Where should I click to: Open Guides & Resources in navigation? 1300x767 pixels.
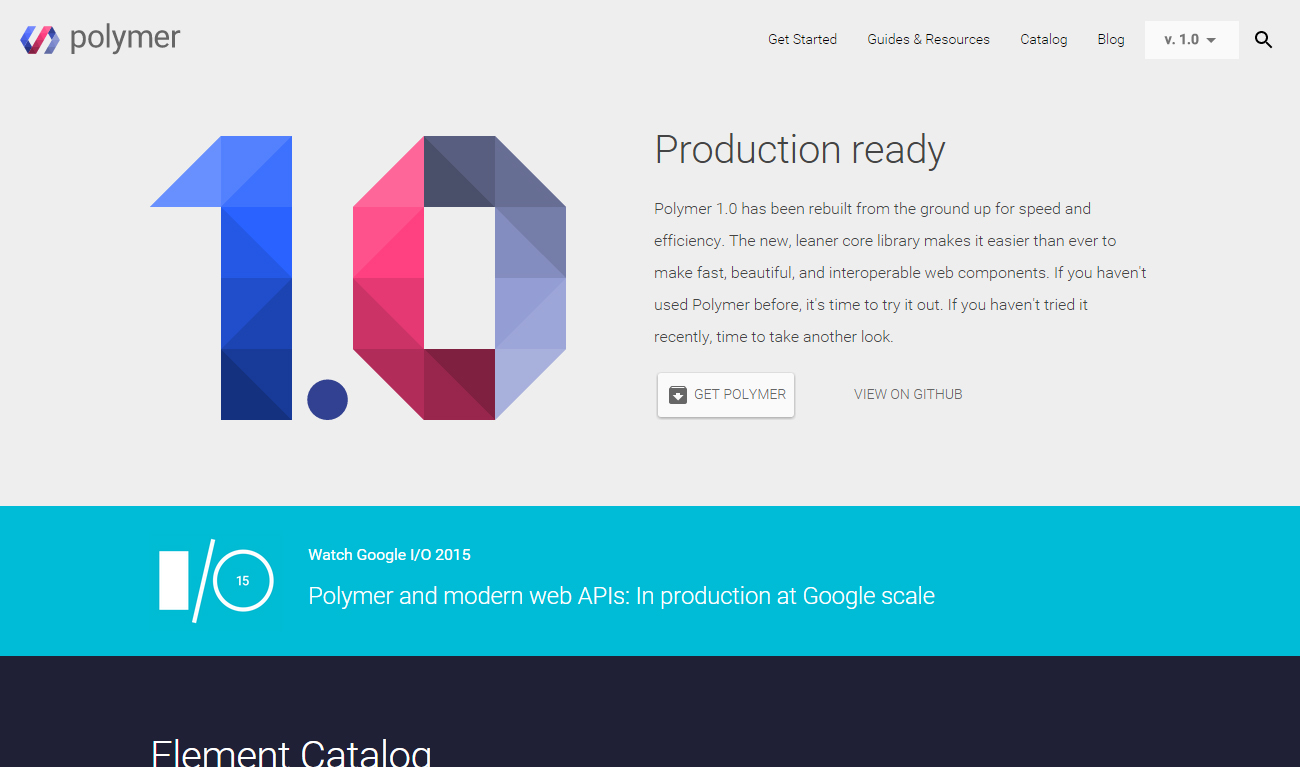pyautogui.click(x=928, y=40)
